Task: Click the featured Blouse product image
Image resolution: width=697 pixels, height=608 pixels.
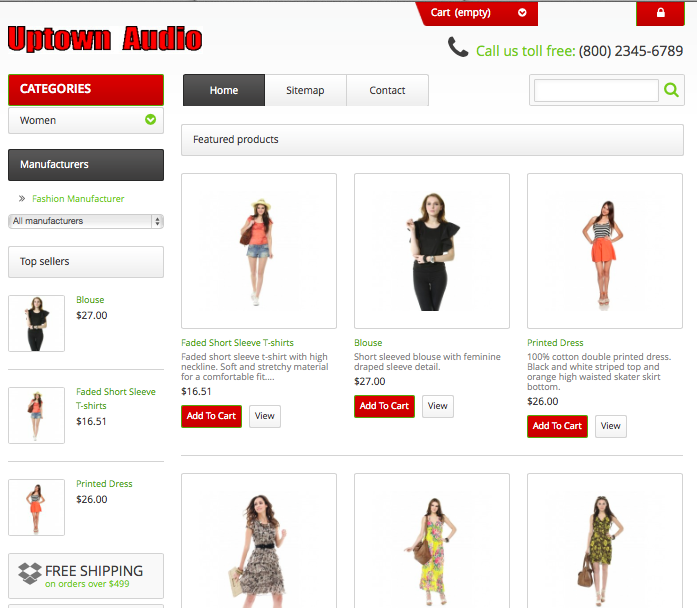Action: click(x=432, y=251)
